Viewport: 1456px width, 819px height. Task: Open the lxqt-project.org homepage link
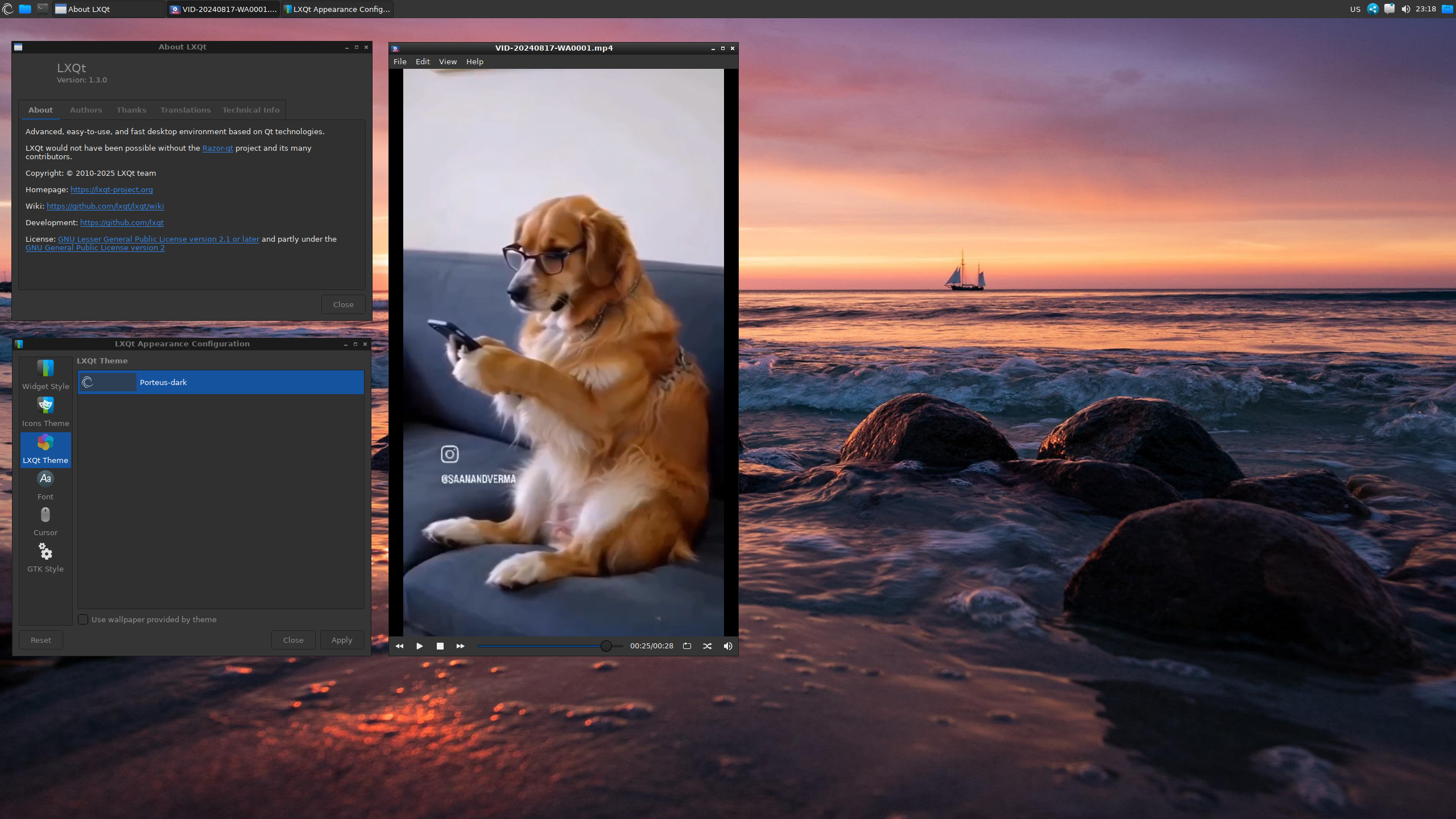click(x=111, y=189)
